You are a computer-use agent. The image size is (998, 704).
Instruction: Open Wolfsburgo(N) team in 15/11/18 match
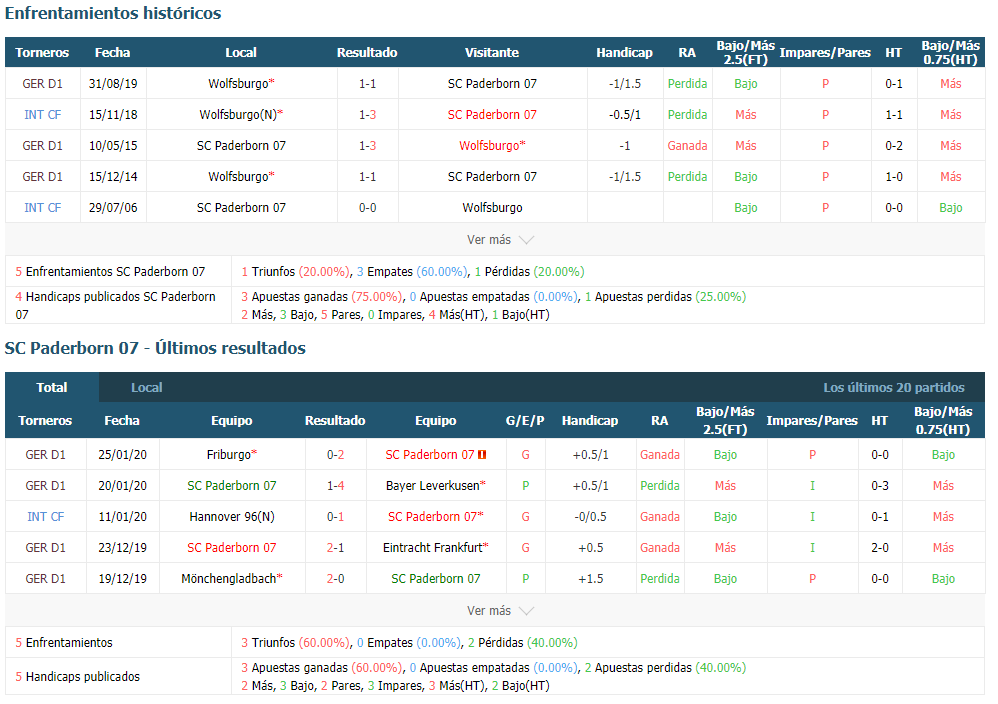pos(241,115)
